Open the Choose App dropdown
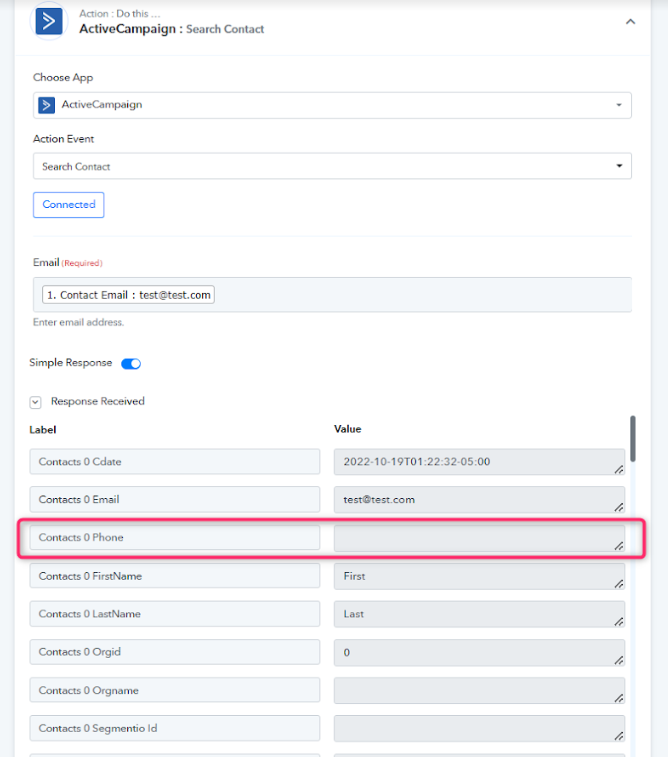 coord(332,105)
